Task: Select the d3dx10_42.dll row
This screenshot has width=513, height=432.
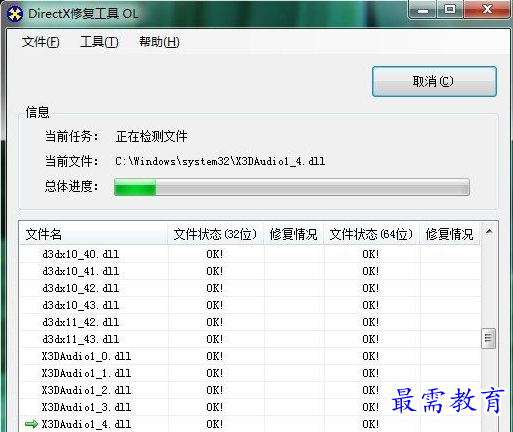Action: 250,288
